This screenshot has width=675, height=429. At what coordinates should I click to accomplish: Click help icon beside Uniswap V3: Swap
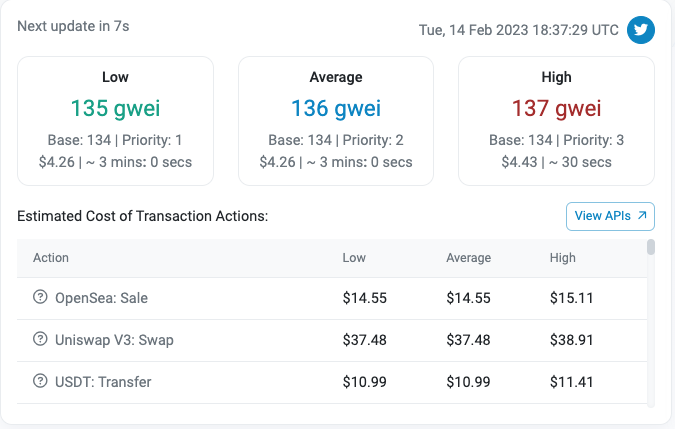tap(40, 339)
